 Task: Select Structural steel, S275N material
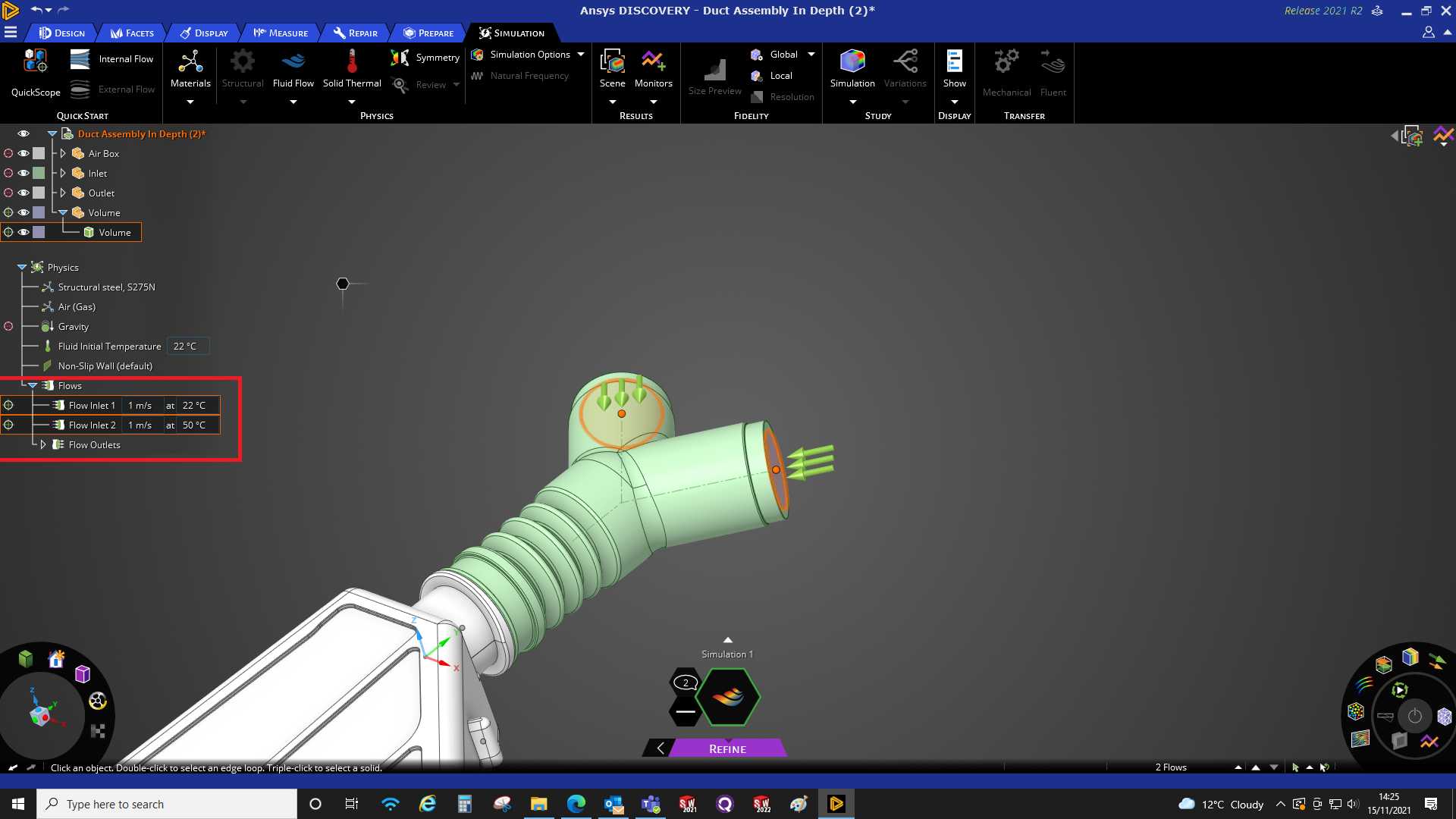click(x=106, y=287)
